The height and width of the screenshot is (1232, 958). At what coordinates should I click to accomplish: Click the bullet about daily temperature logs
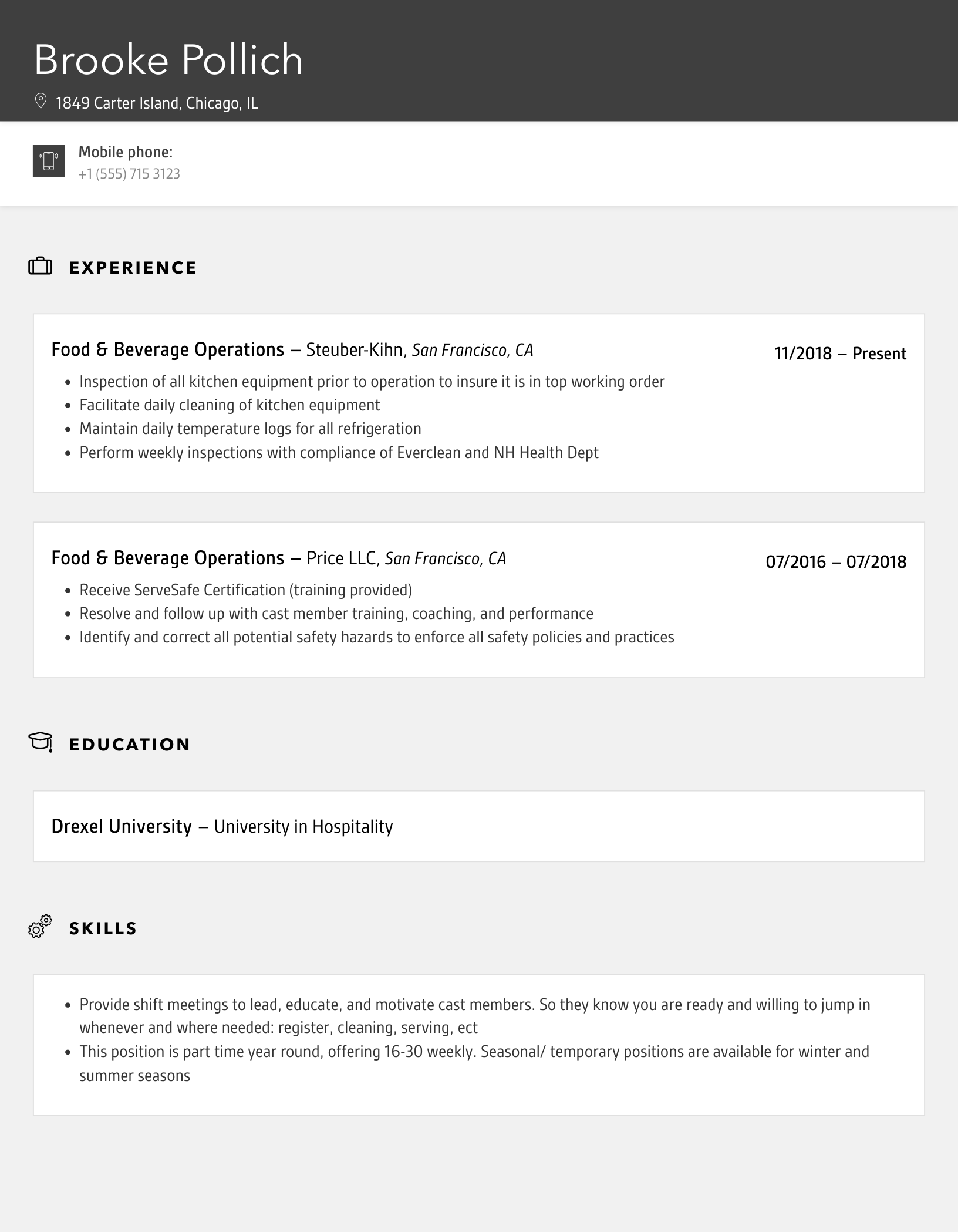pyautogui.click(x=250, y=429)
